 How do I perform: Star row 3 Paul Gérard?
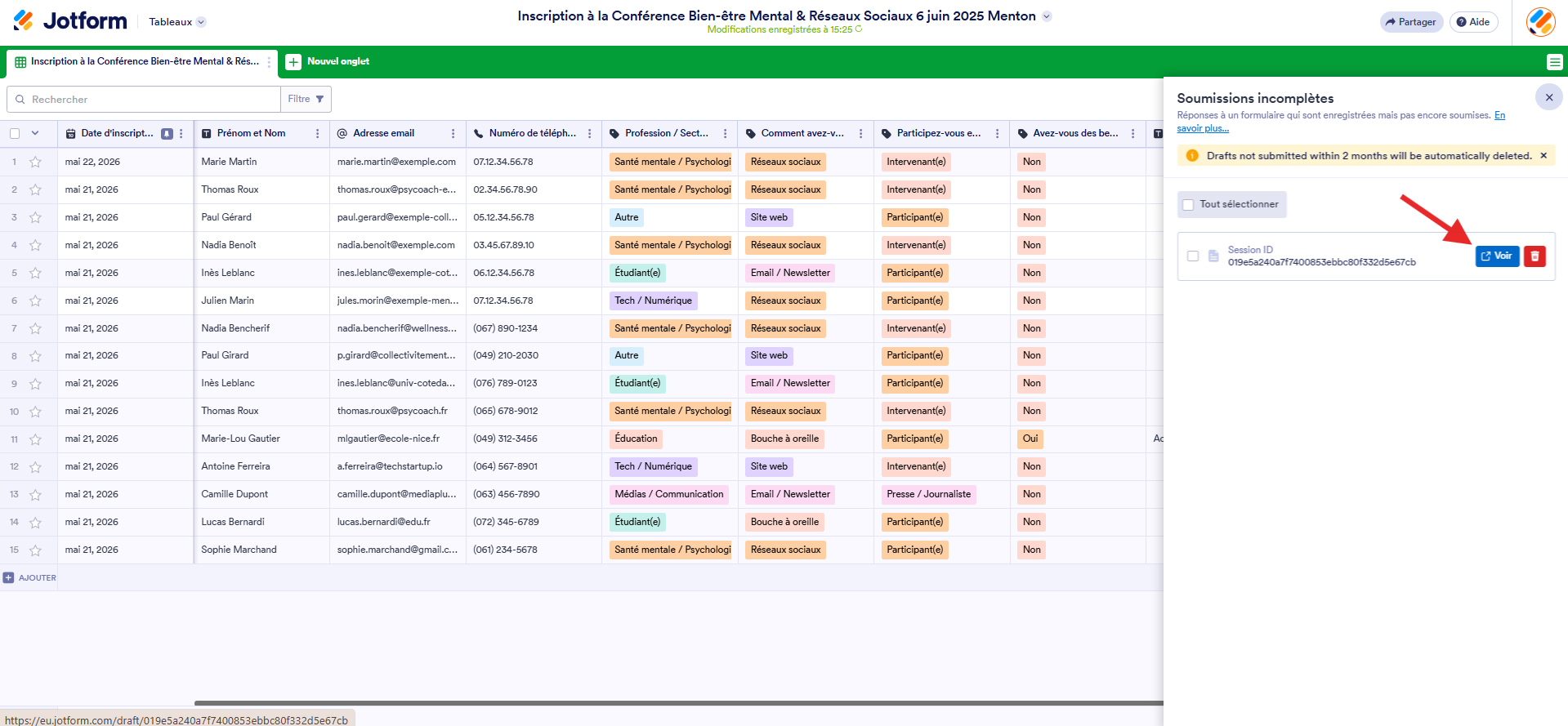pyautogui.click(x=35, y=217)
